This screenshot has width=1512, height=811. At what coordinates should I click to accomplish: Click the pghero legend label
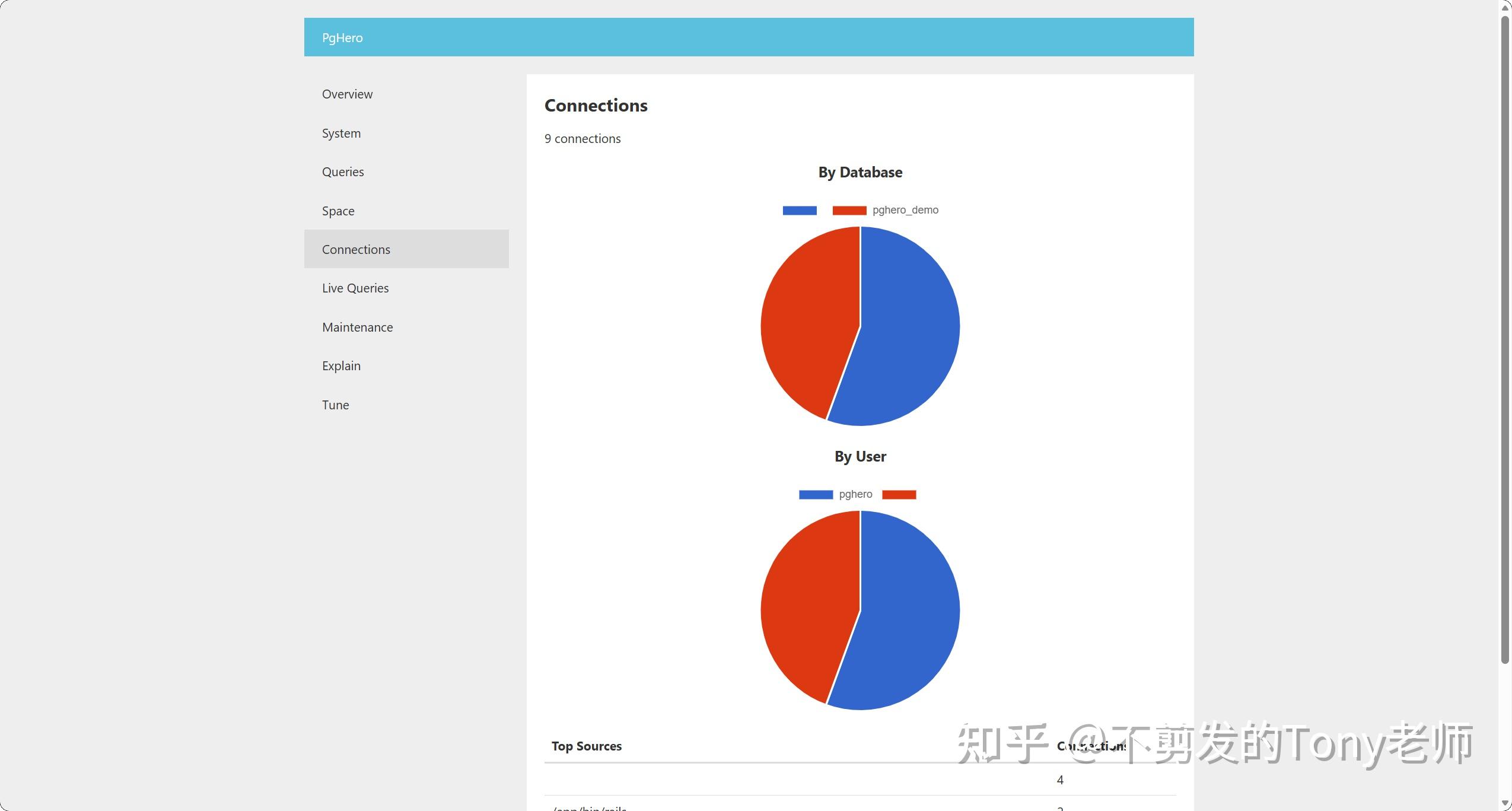[x=855, y=494]
